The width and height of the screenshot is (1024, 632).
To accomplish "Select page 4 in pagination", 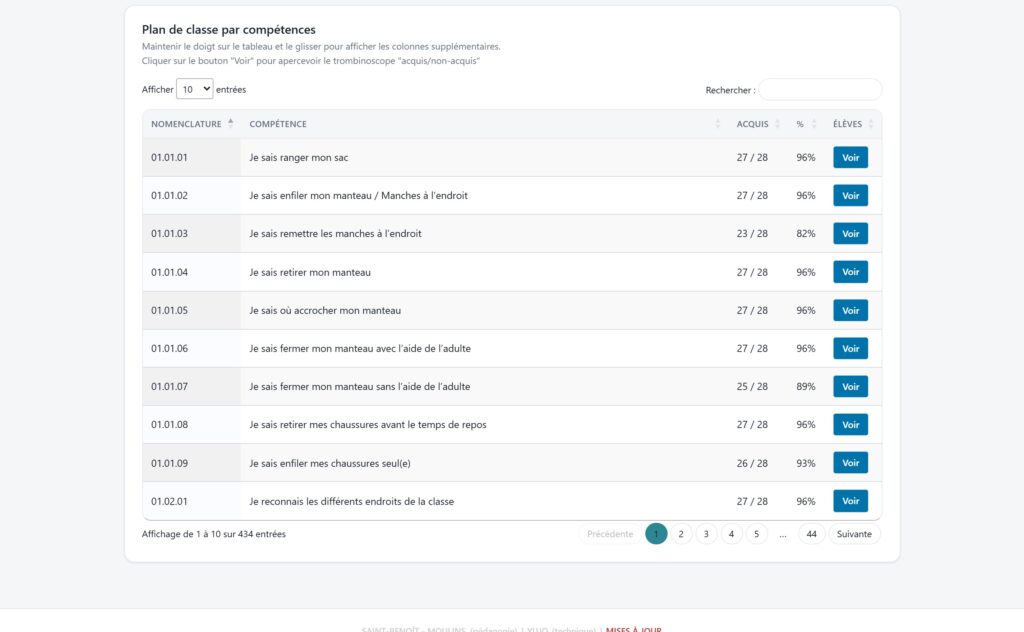I will pos(731,534).
